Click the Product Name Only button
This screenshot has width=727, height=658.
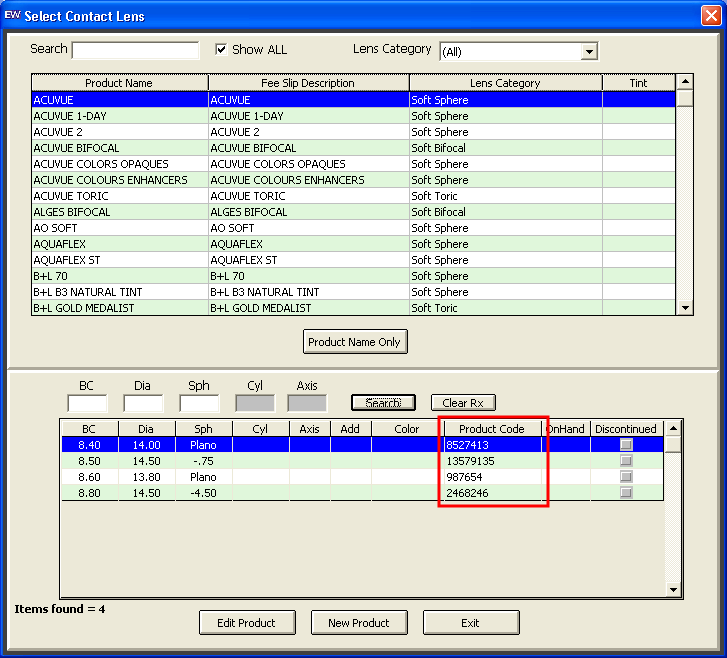point(355,342)
